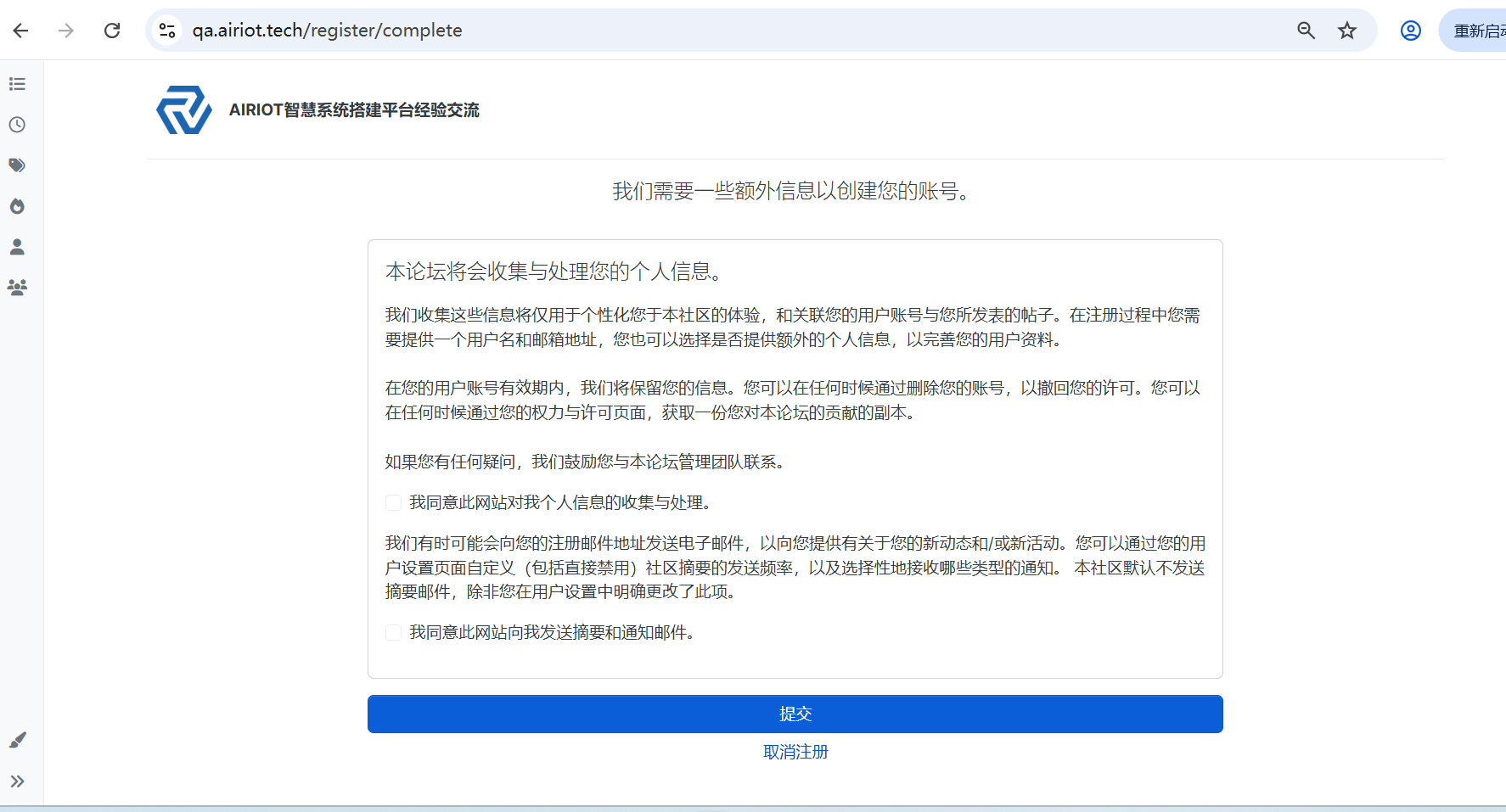Click the AIRIOT logo image
This screenshot has width=1506, height=812.
pos(184,109)
